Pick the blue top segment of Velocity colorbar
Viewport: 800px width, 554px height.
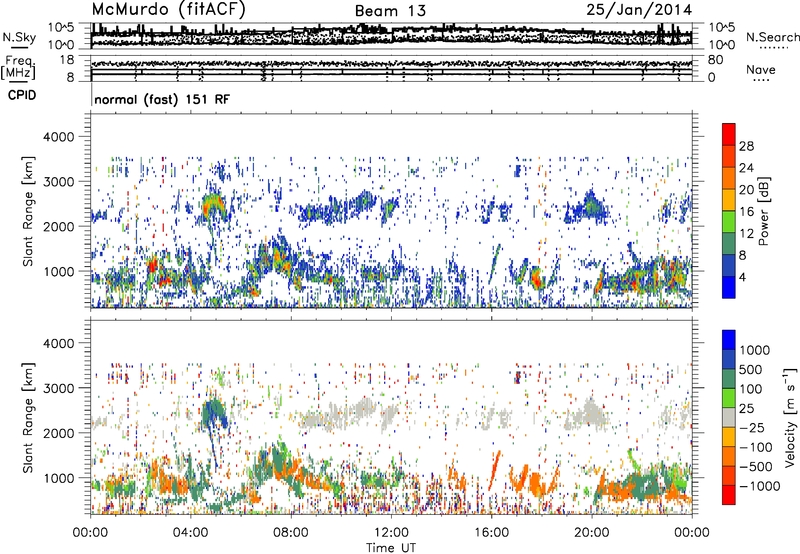(x=729, y=340)
